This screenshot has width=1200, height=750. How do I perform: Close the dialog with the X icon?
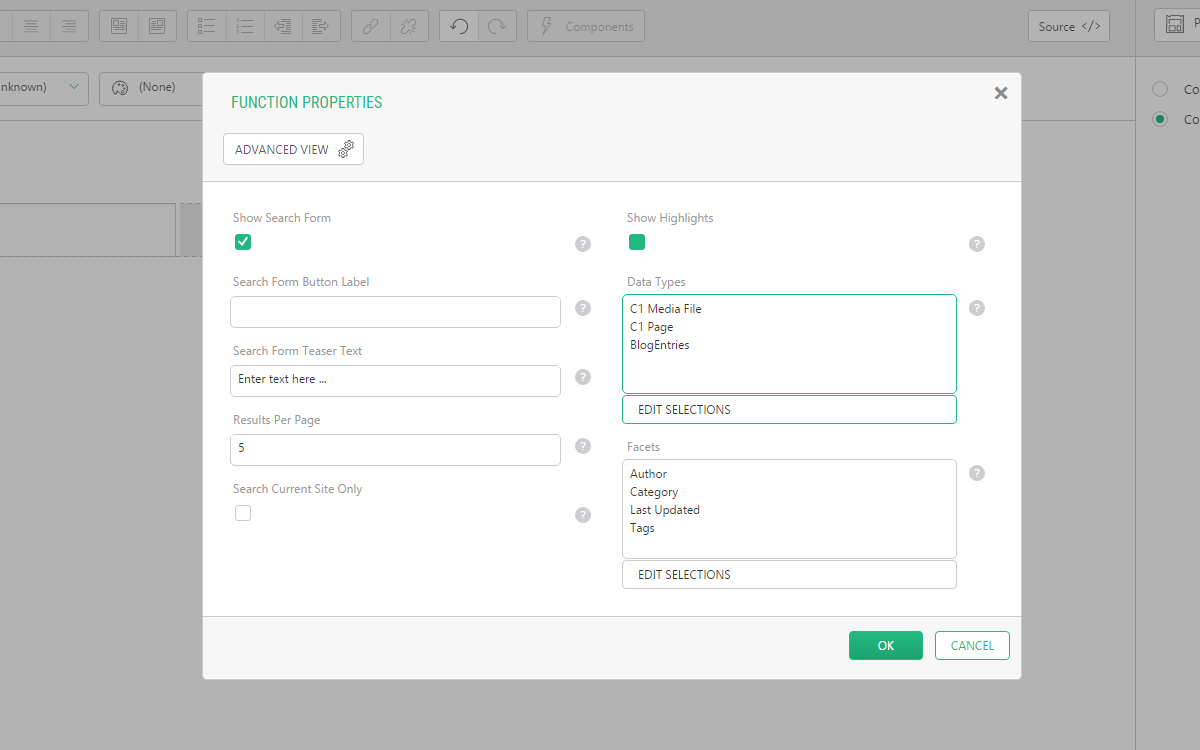point(1001,93)
